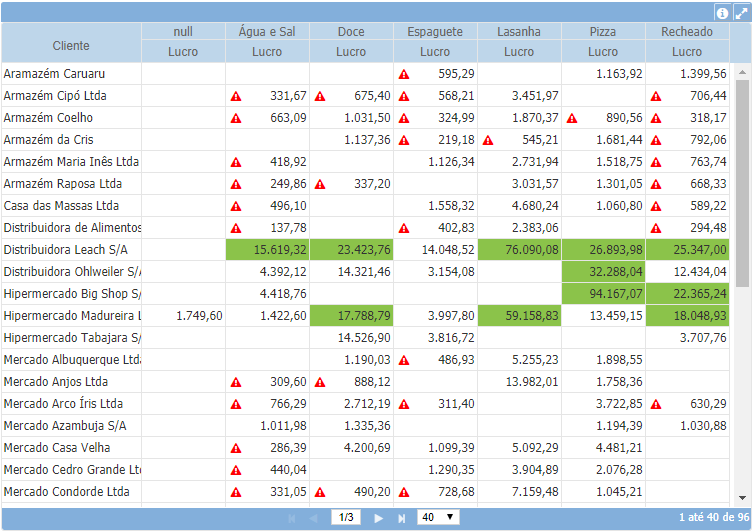Click the Espaguete column header
The height and width of the screenshot is (531, 753).
(435, 32)
